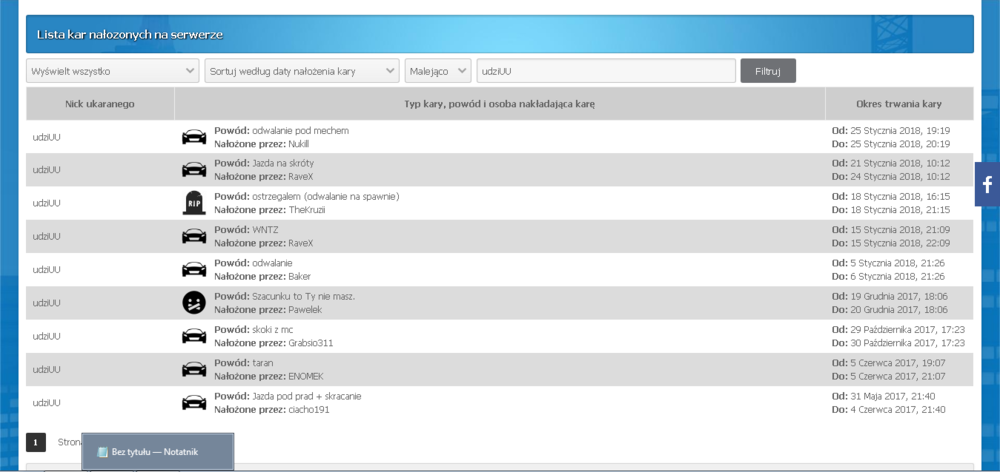The width and height of the screenshot is (1000, 472).
Task: Click the car icon next to WNTZ penalty
Action: click(x=194, y=236)
